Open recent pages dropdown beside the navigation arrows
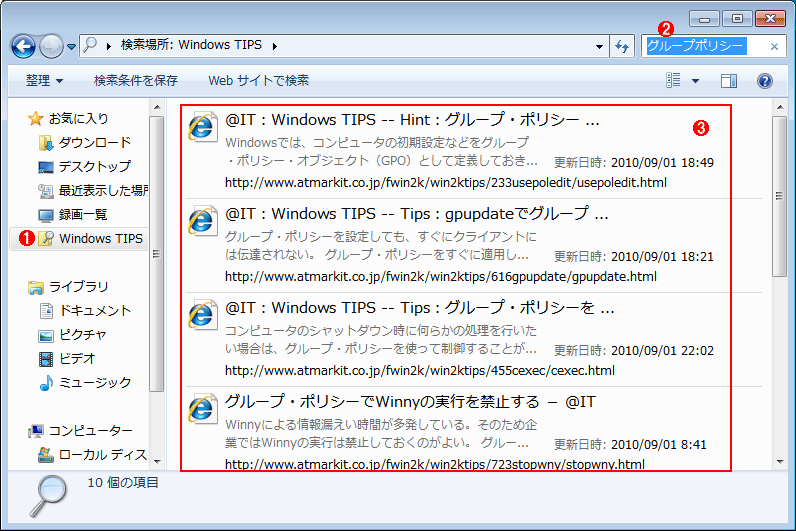796x531 pixels. pyautogui.click(x=72, y=47)
